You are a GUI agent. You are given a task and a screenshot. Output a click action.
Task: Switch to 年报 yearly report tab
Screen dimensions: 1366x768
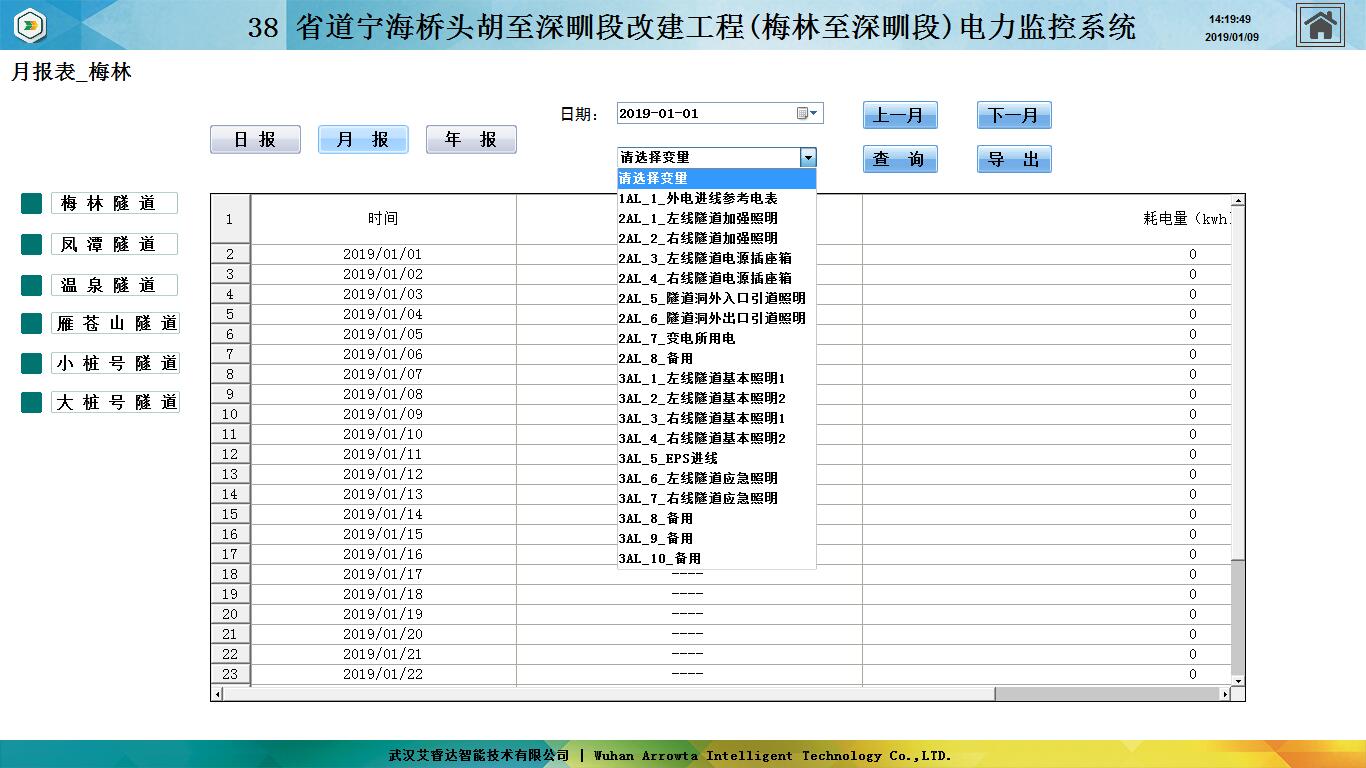pyautogui.click(x=471, y=140)
